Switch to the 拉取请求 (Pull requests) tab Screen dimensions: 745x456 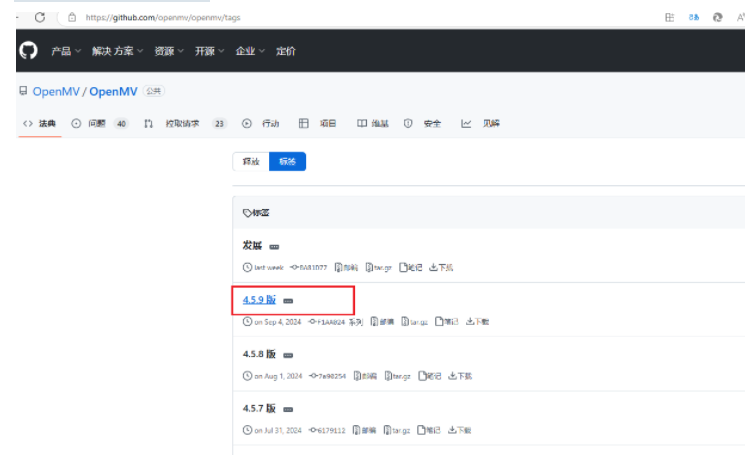[x=185, y=124]
